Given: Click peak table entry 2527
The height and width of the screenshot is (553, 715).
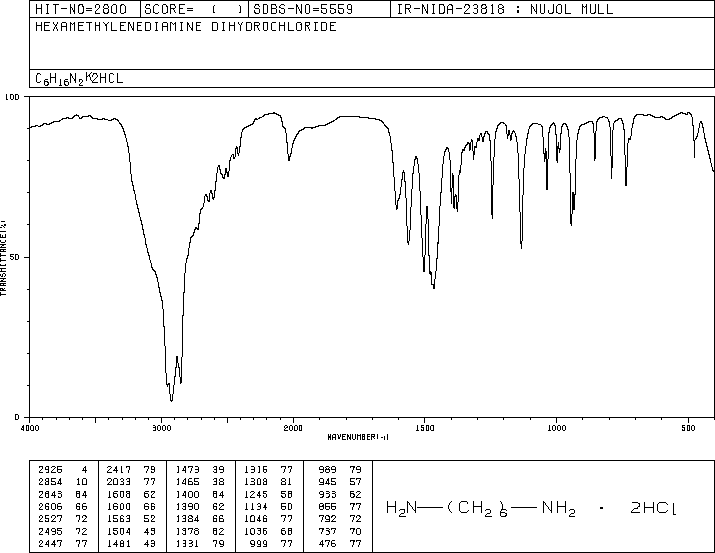Looking at the screenshot, I should (x=50, y=519).
